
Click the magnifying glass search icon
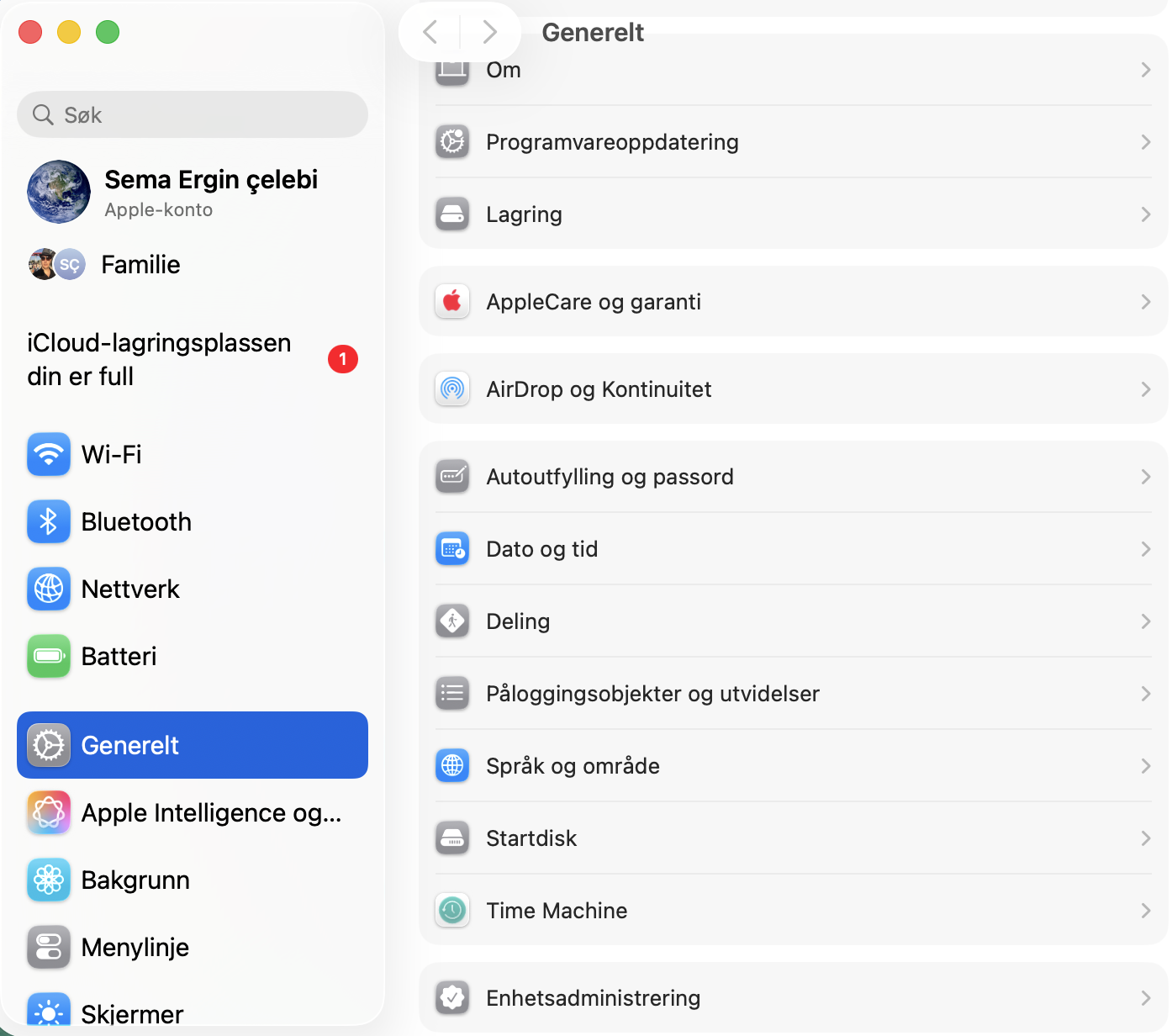43,114
